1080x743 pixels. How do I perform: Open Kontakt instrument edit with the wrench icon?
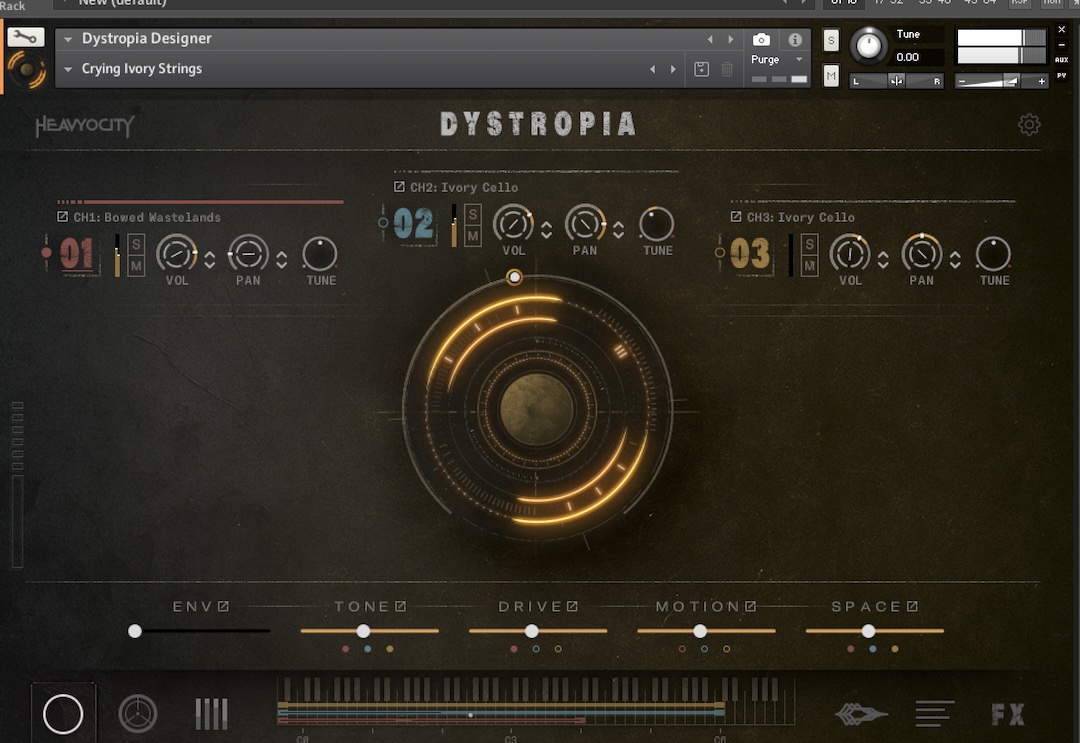tap(25, 36)
